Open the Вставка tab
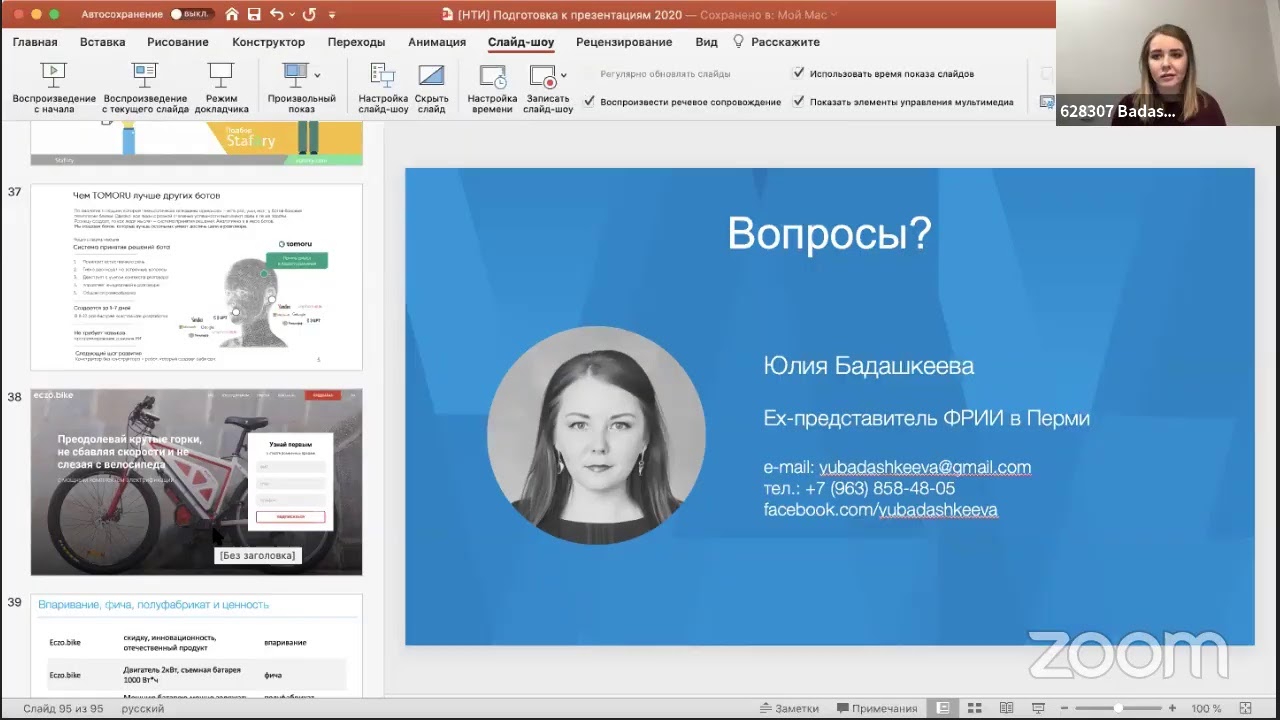 (x=102, y=42)
